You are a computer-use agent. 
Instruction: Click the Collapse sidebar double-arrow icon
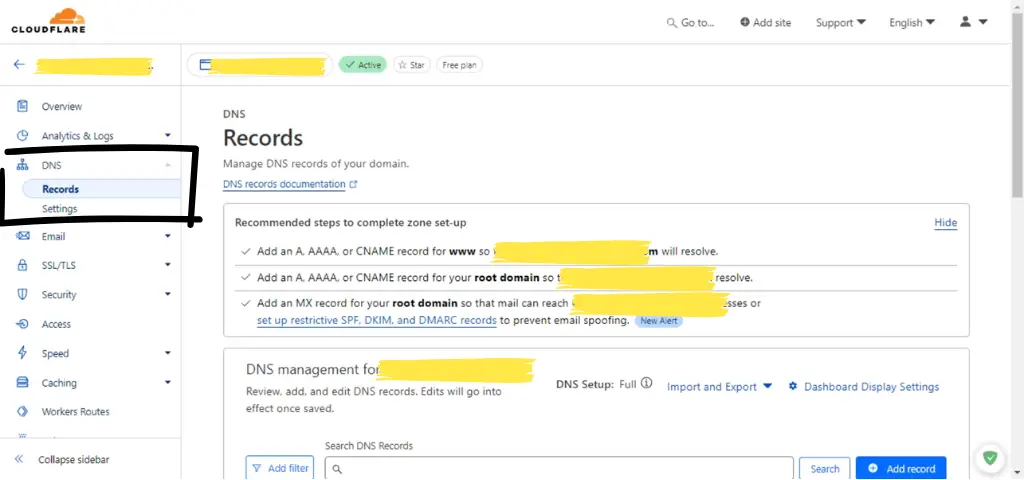(x=19, y=459)
